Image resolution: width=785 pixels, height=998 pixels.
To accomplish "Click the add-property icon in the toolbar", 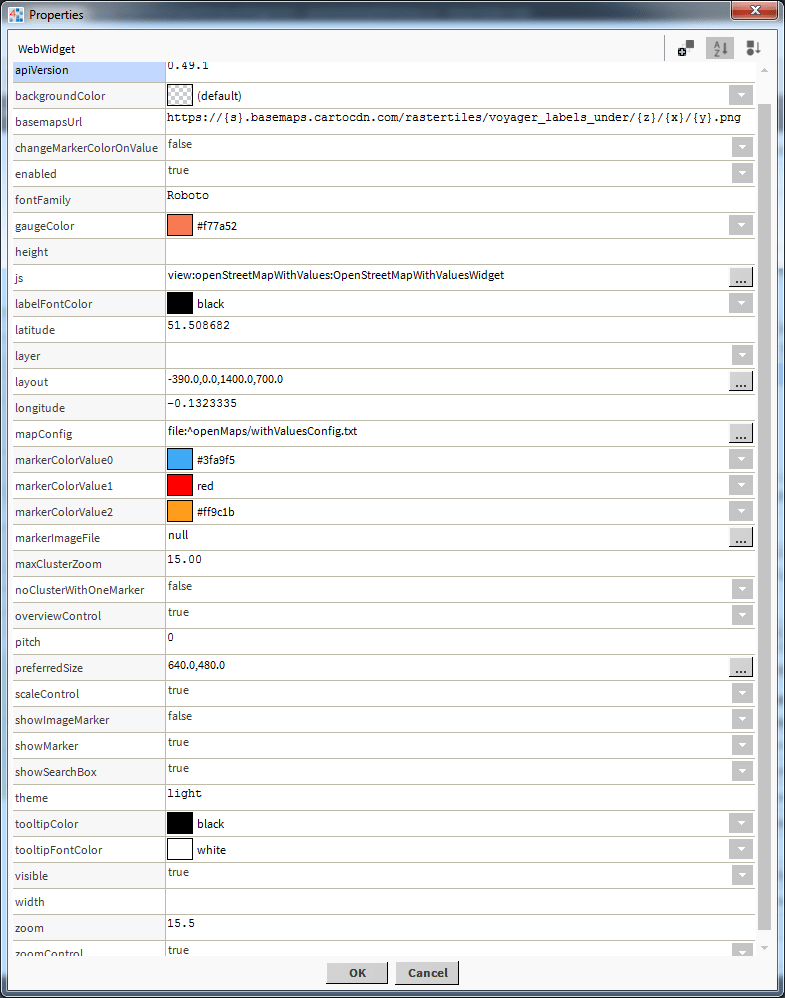I will click(x=686, y=48).
